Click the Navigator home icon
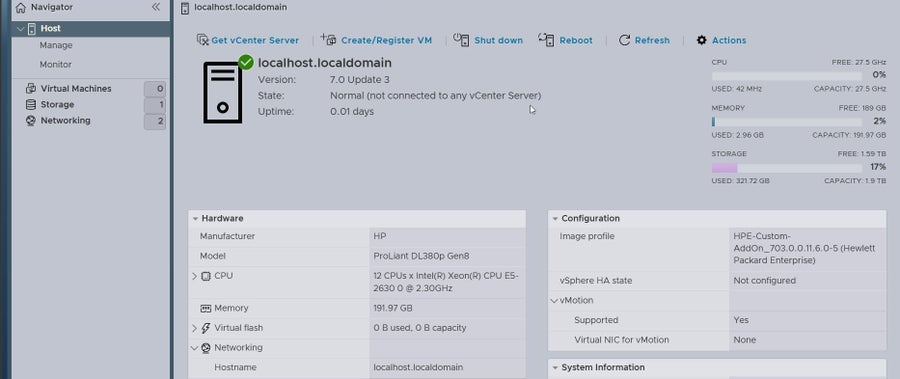The height and width of the screenshot is (379, 900). (21, 7)
